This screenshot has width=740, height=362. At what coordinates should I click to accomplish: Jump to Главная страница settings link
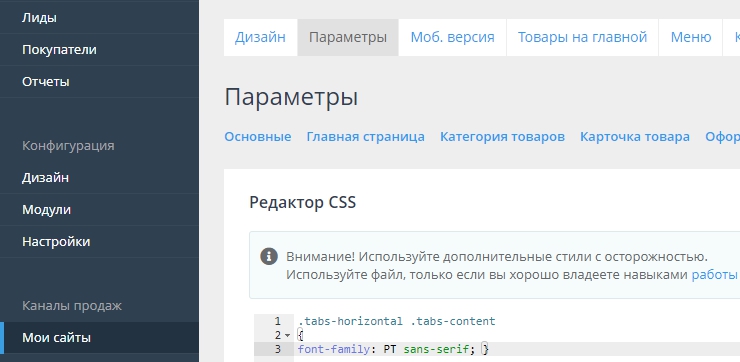tap(365, 137)
